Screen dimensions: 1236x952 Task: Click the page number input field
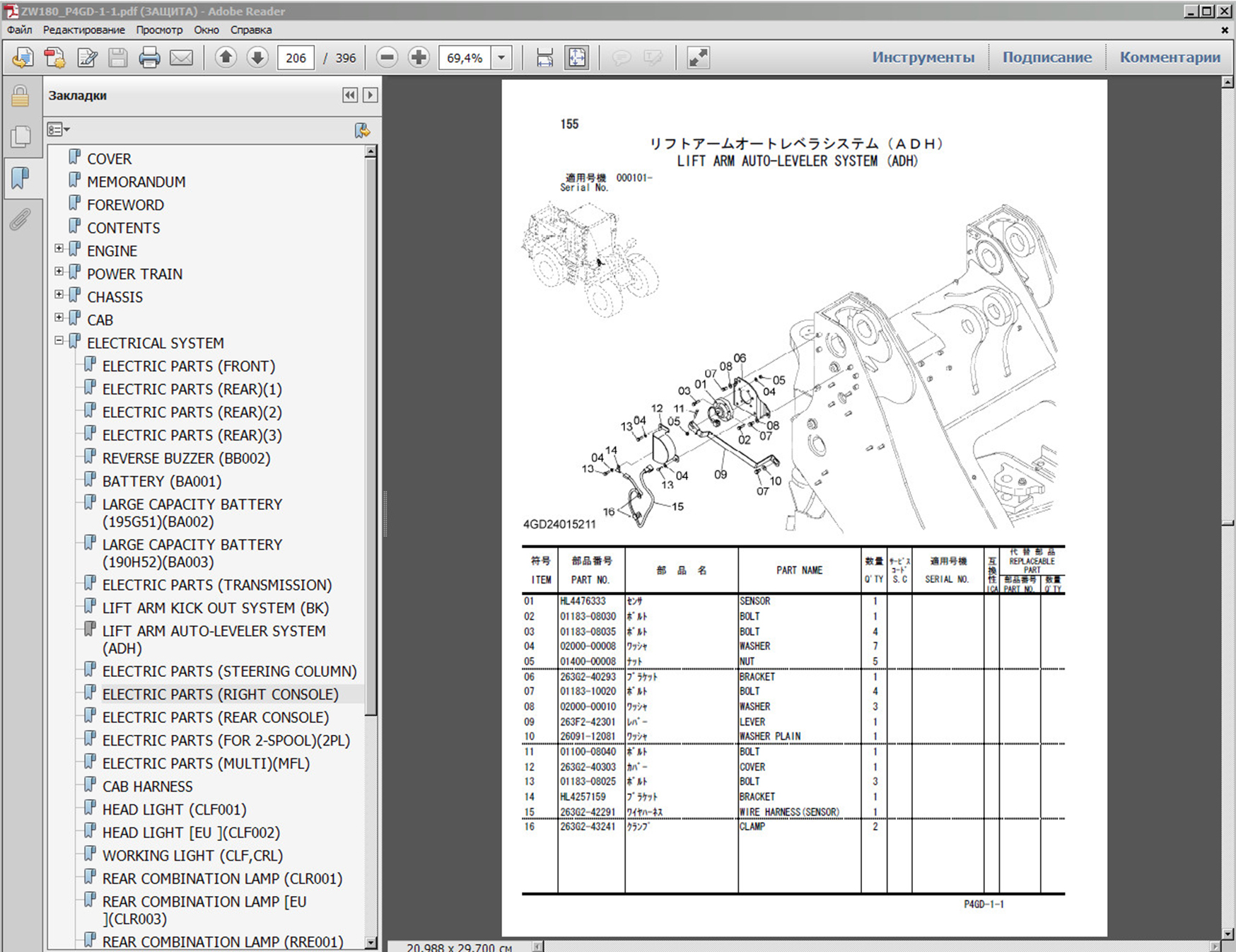(x=296, y=58)
